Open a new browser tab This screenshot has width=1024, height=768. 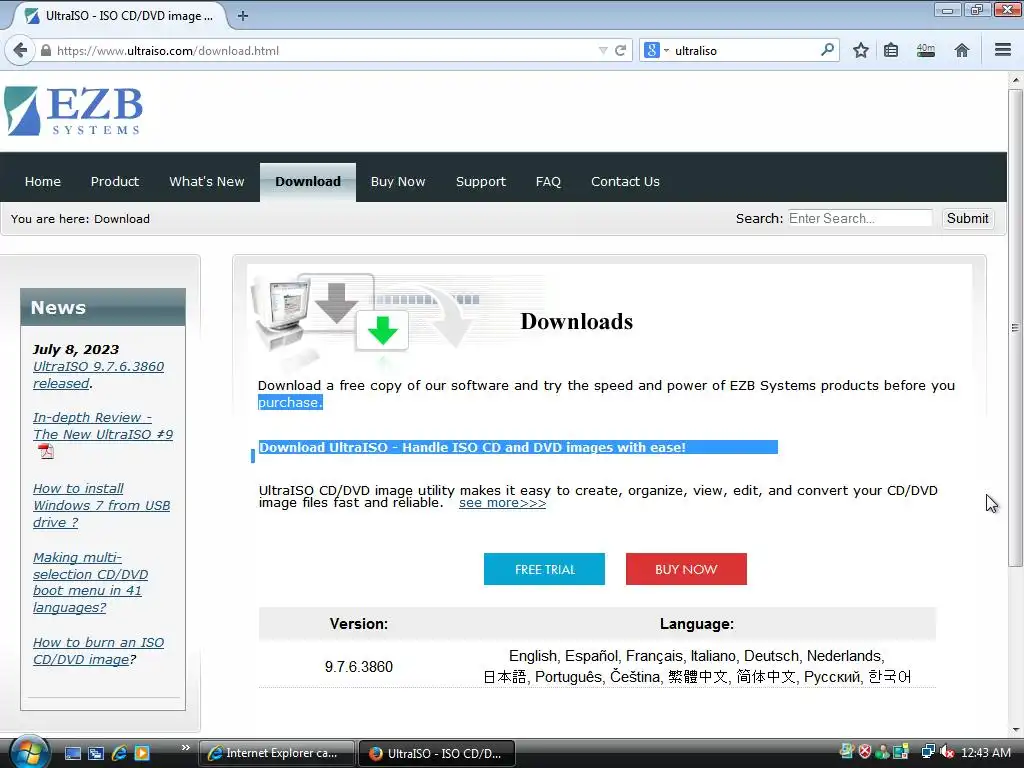(x=242, y=16)
